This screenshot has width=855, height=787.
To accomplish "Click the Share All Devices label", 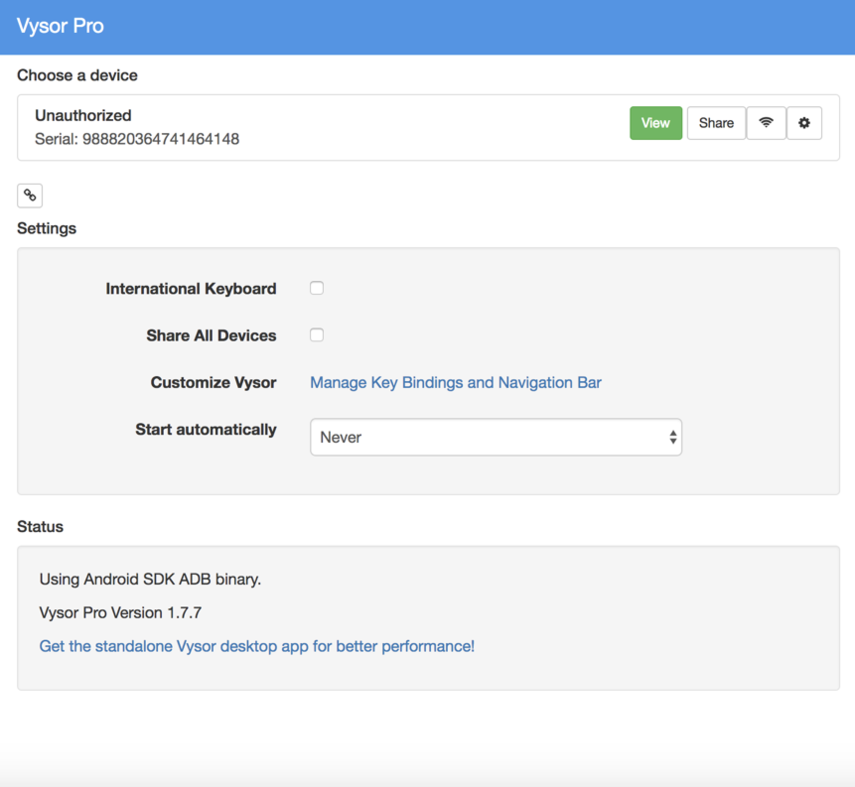I will 211,336.
